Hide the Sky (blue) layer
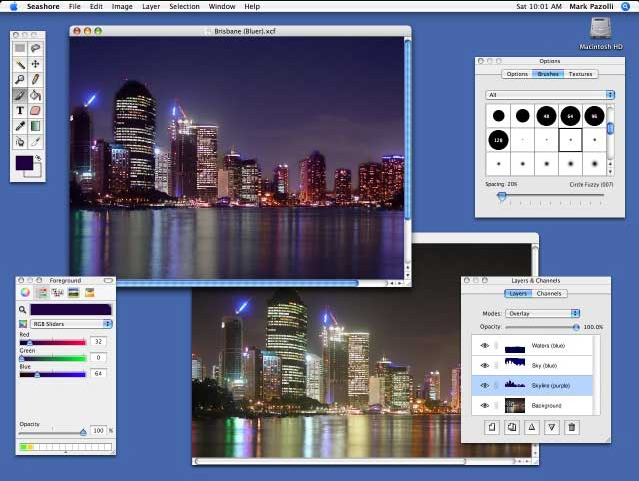The height and width of the screenshot is (481, 639). pyautogui.click(x=484, y=366)
